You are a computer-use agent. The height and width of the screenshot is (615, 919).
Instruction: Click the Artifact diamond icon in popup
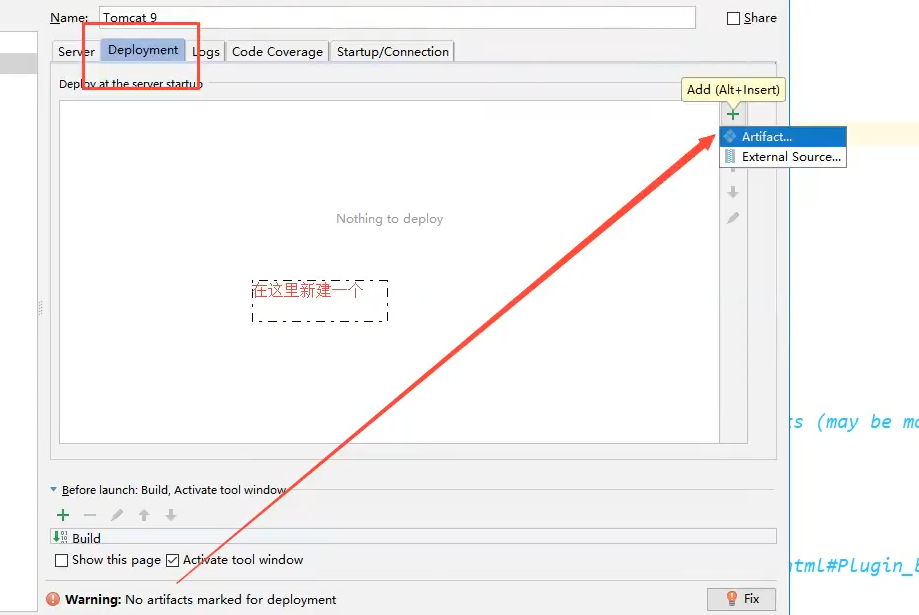click(x=730, y=136)
